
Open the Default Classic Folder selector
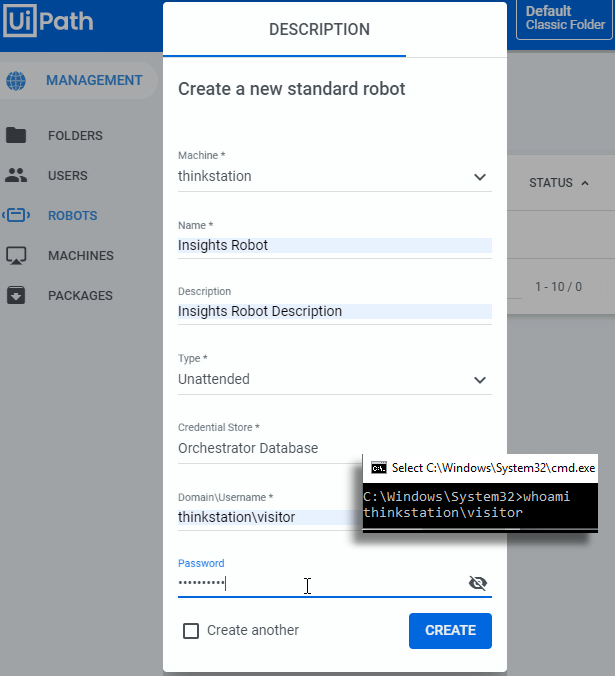click(562, 20)
